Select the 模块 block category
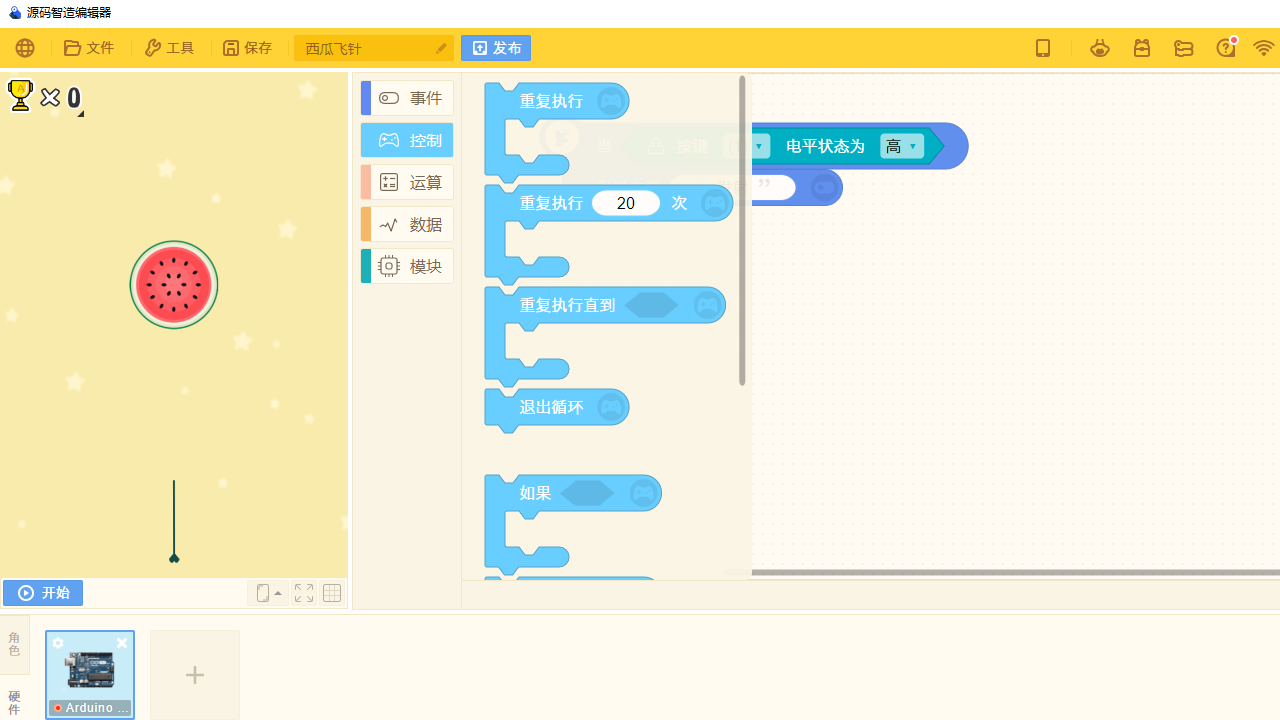 [x=407, y=265]
